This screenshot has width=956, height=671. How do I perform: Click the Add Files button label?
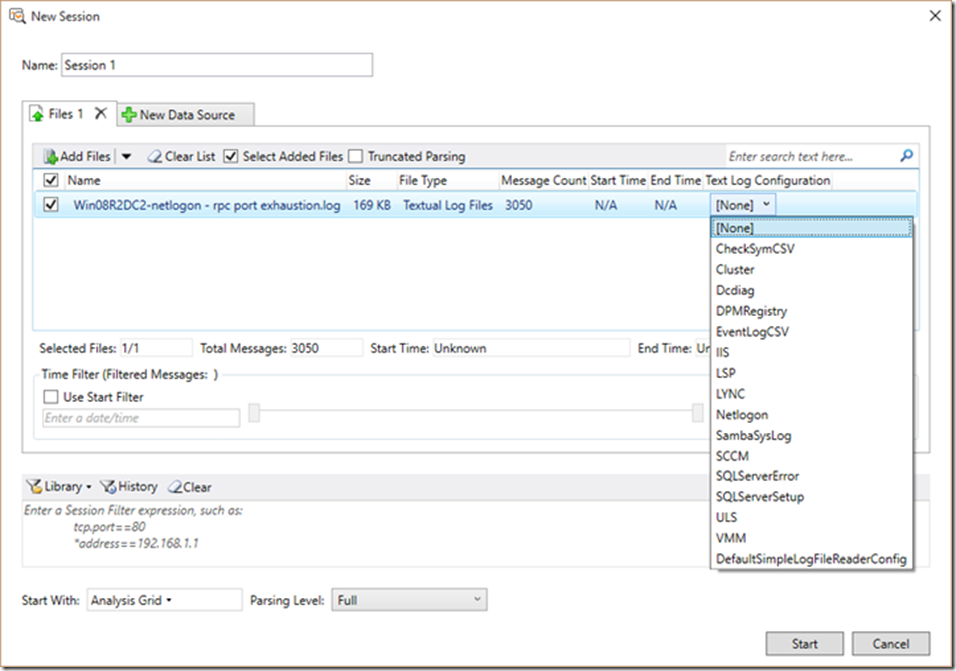(x=85, y=157)
